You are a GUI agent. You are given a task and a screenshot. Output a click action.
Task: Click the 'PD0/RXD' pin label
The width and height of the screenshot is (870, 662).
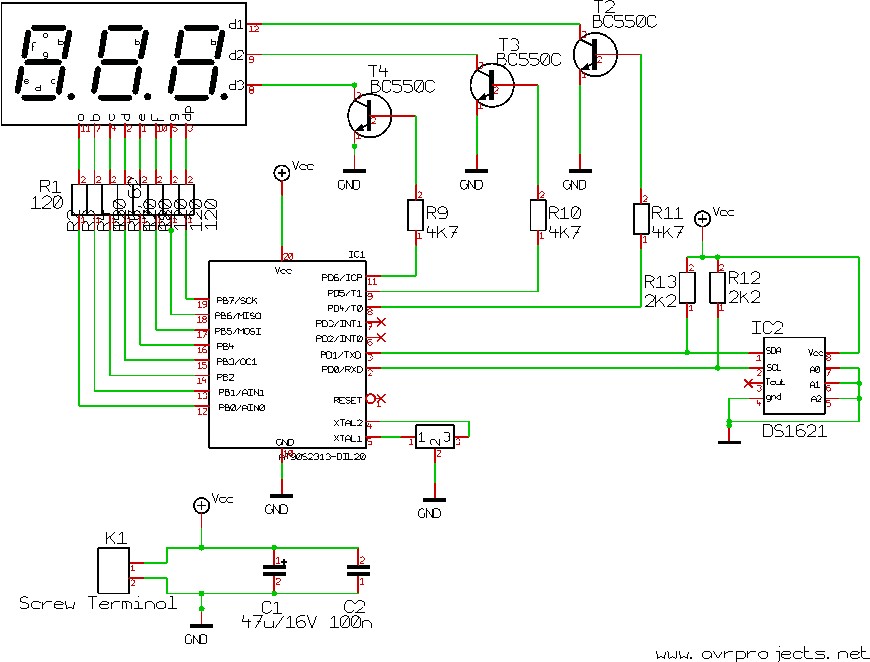pyautogui.click(x=342, y=370)
